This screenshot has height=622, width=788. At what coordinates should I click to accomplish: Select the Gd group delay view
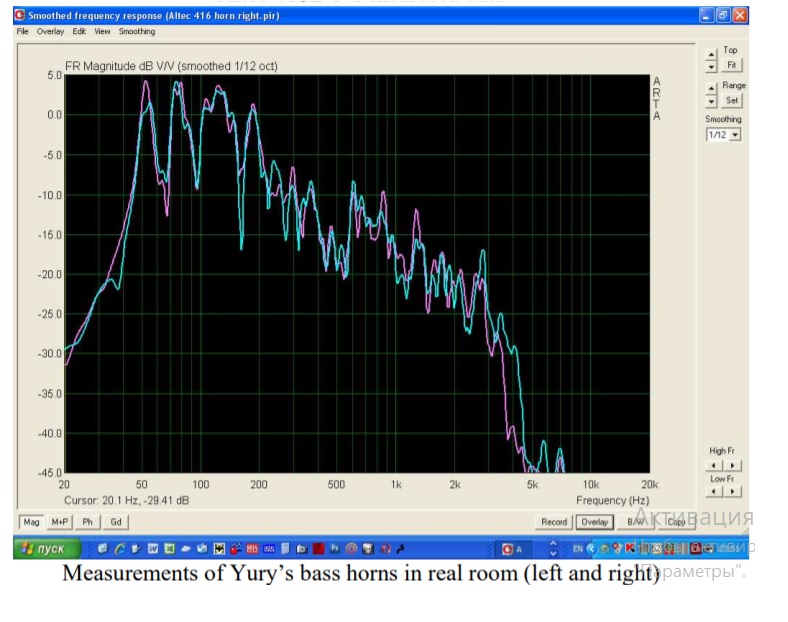coord(116,522)
